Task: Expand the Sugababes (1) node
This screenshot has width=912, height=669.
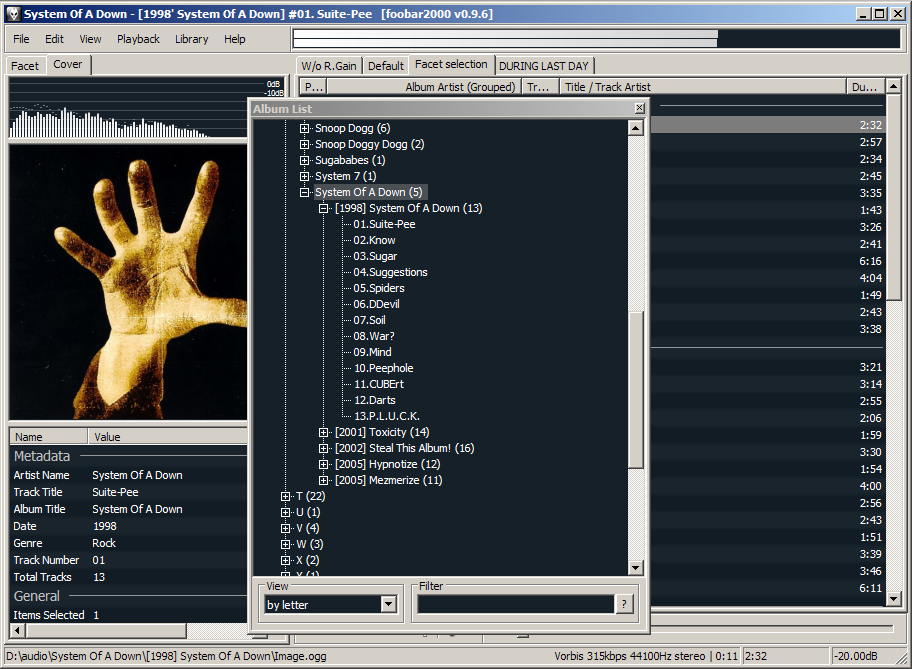Action: tap(304, 160)
